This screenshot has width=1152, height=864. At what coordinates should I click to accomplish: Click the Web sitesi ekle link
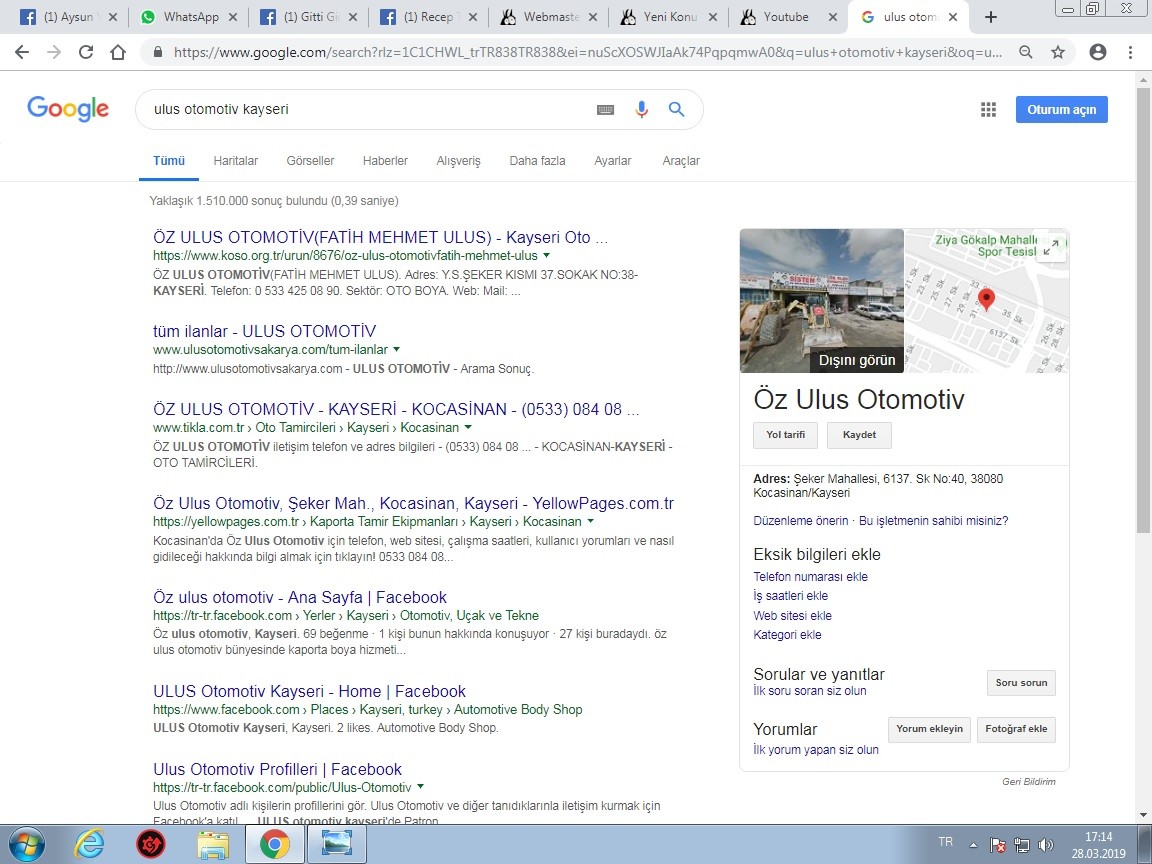tap(793, 616)
